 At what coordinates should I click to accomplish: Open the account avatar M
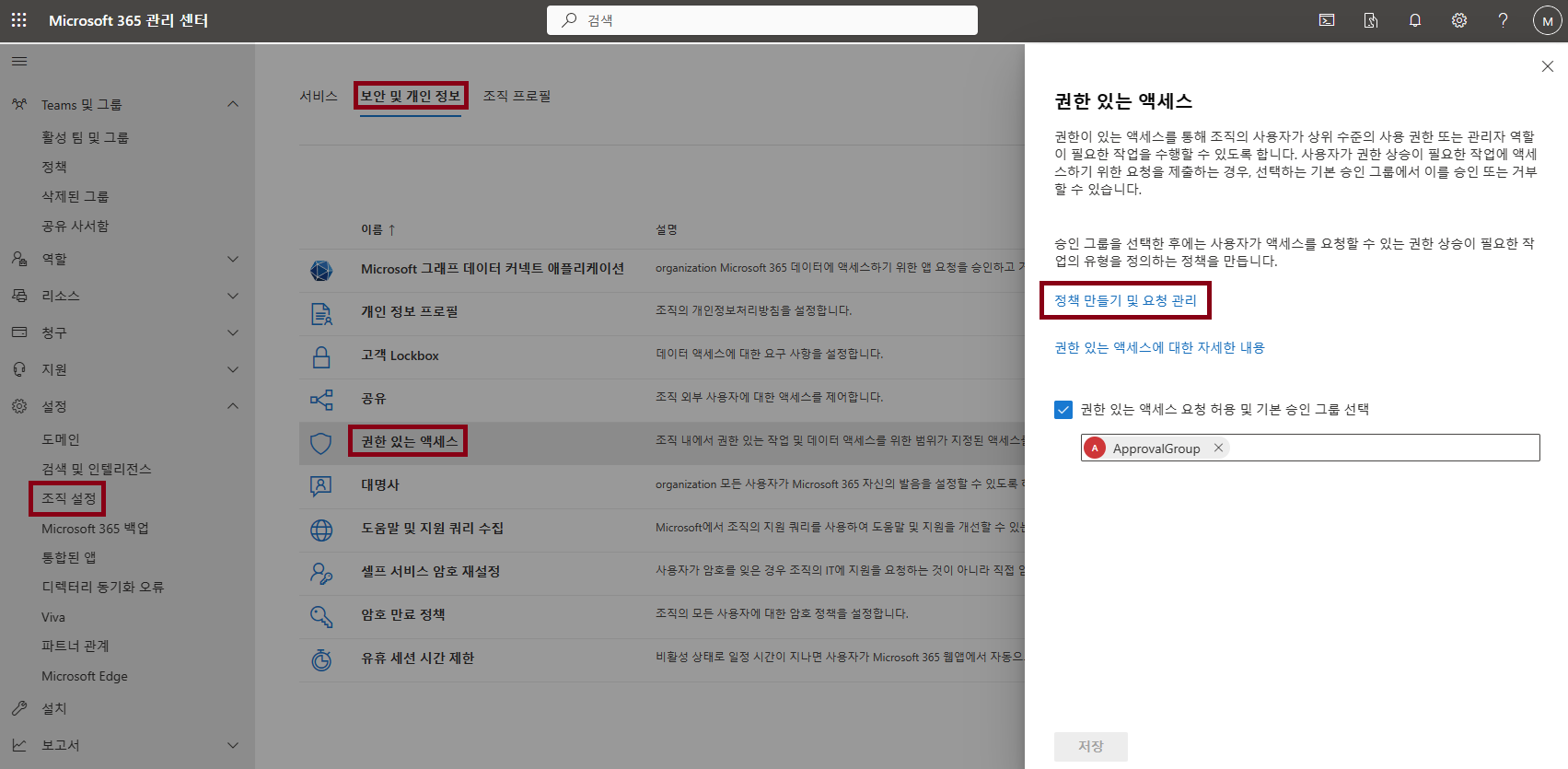coord(1547,20)
